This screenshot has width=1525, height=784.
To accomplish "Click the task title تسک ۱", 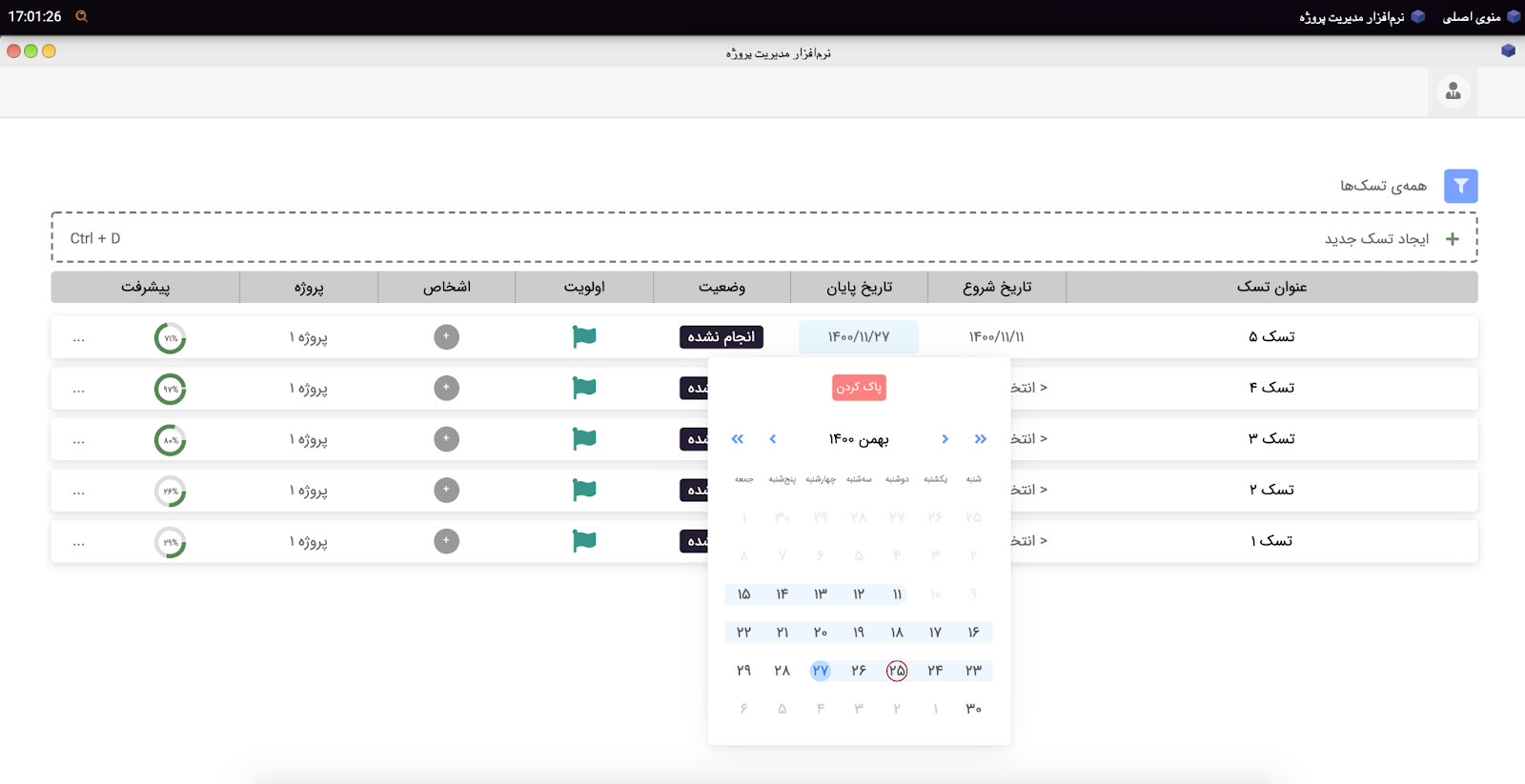I will (x=1271, y=541).
